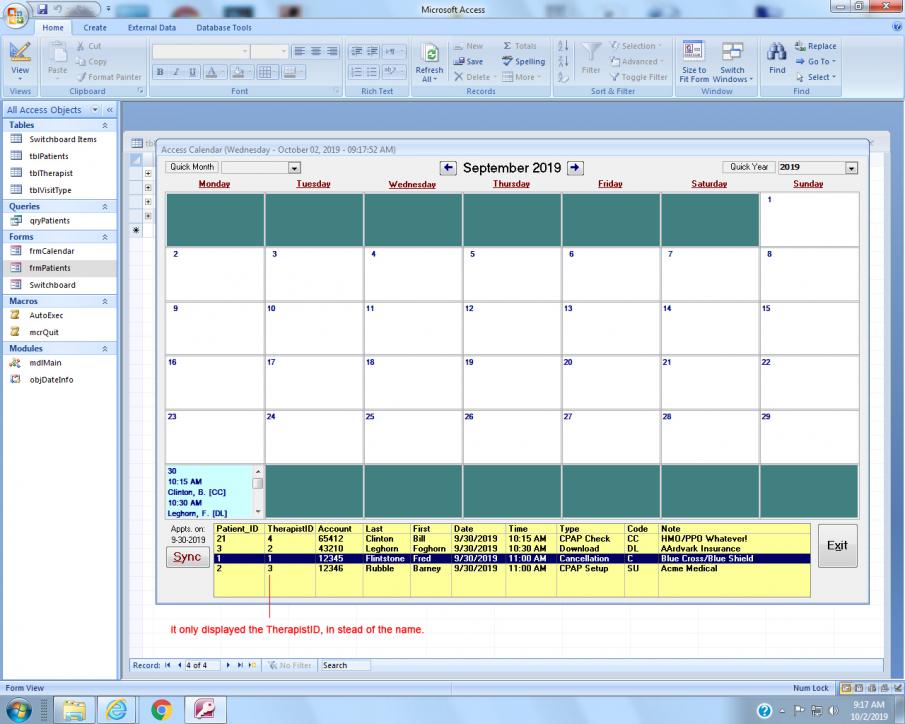Image resolution: width=905 pixels, height=724 pixels.
Task: Select the Leghorn Foghorn appointment row
Action: (x=511, y=548)
